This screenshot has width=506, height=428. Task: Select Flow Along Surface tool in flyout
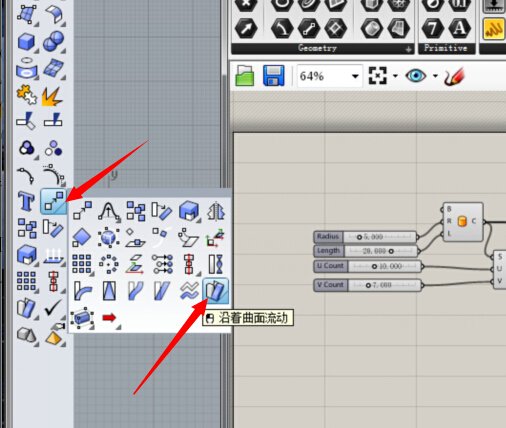coord(216,291)
